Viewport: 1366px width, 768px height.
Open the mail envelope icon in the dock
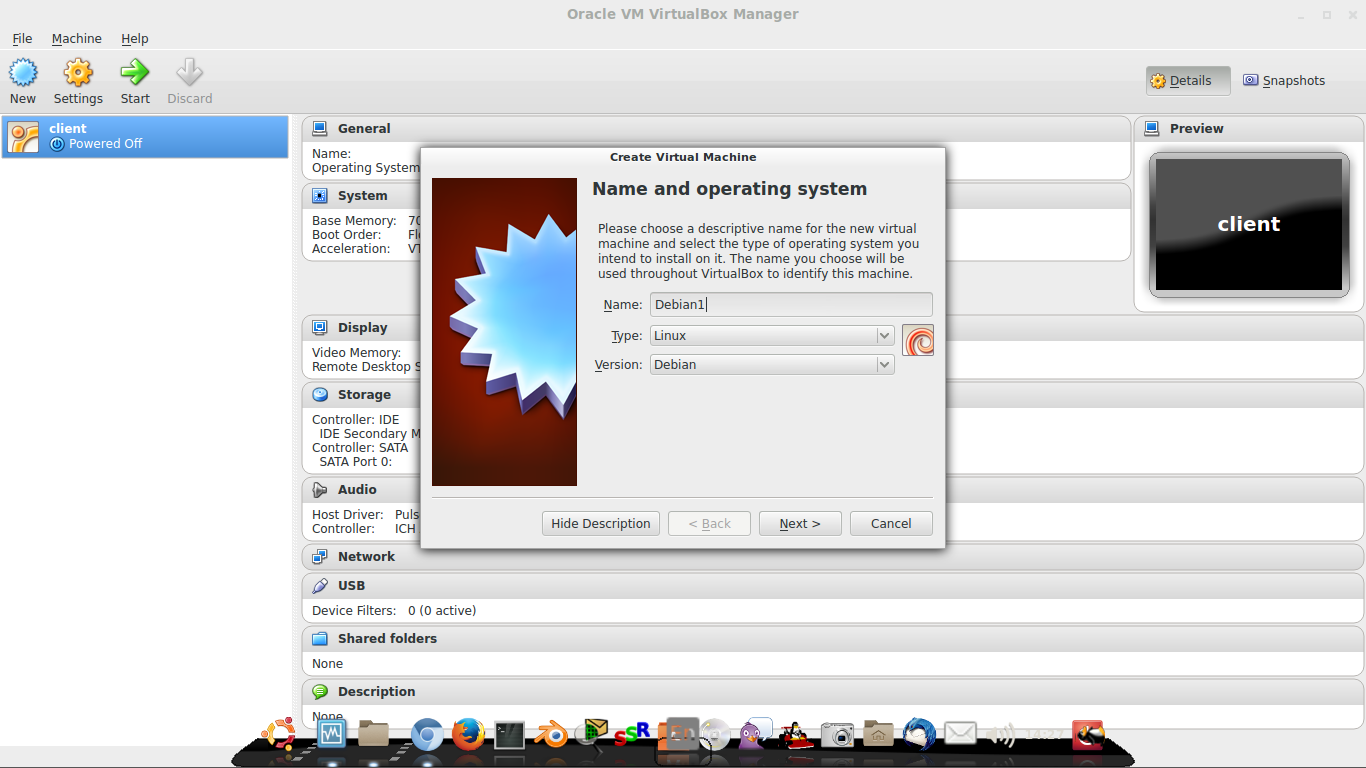[x=960, y=734]
